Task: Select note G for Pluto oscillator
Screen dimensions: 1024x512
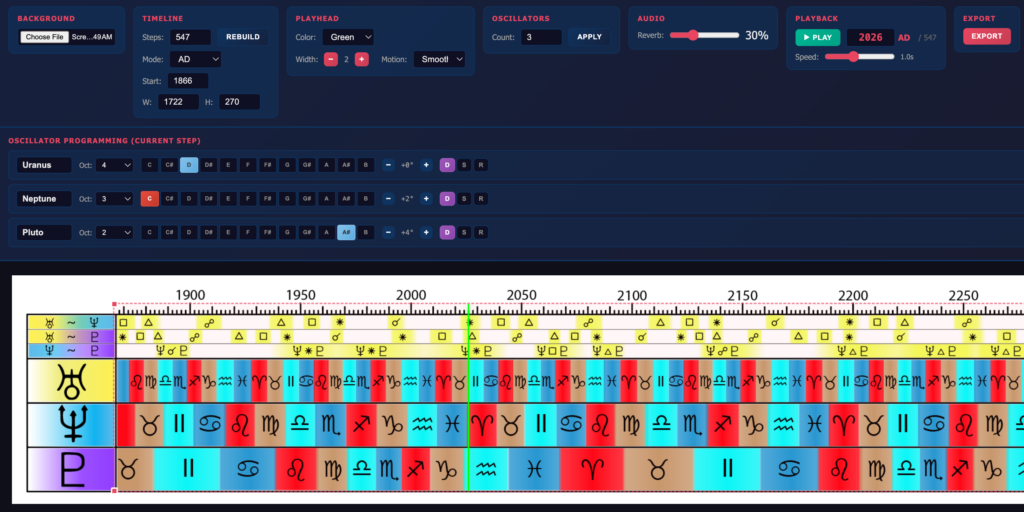Action: pyautogui.click(x=288, y=233)
